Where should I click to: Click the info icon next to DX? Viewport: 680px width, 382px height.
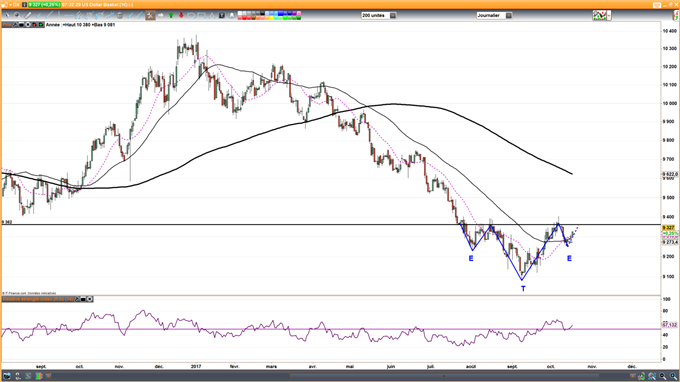click(x=25, y=4)
